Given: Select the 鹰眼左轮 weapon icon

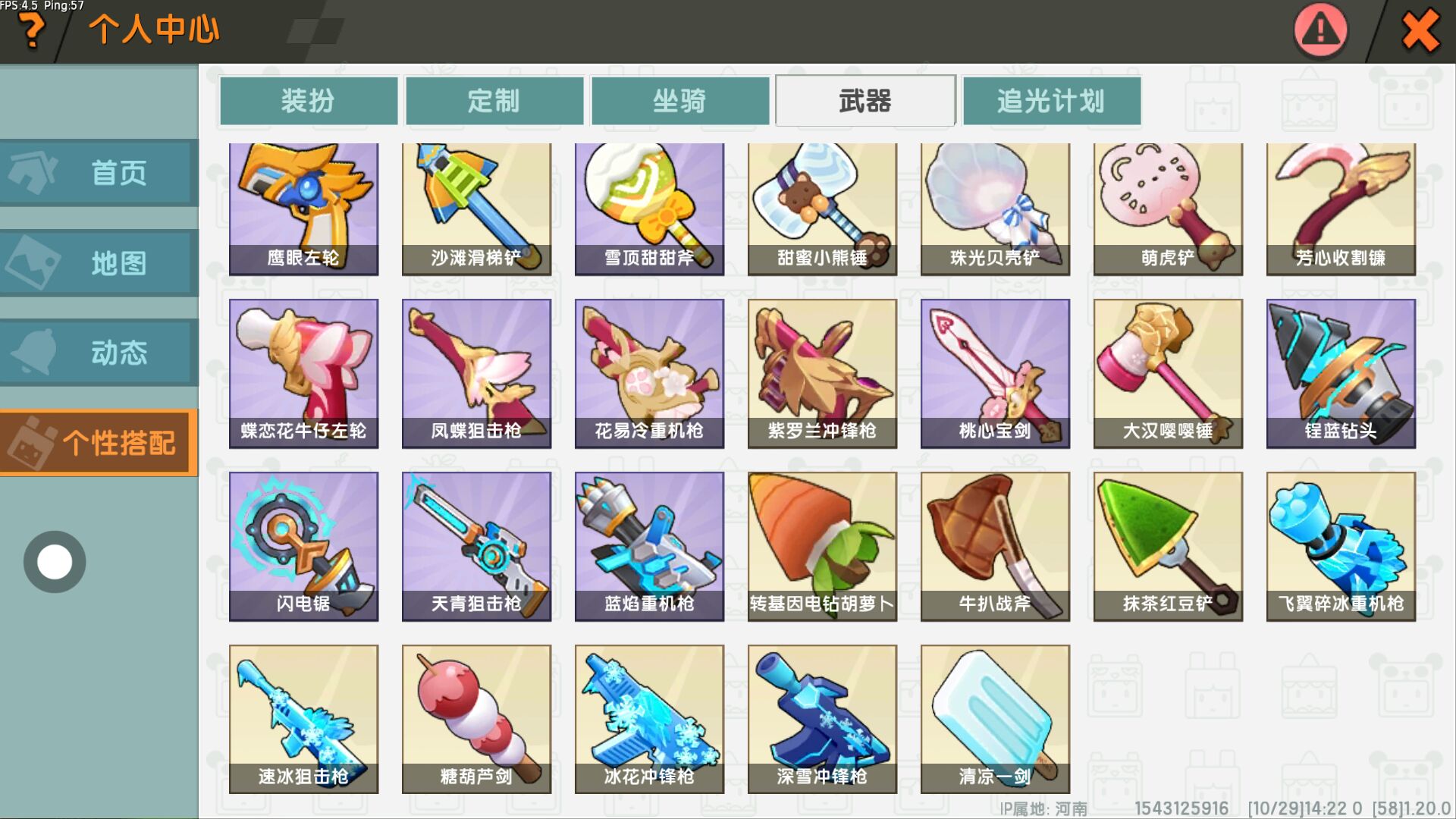Looking at the screenshot, I should coord(303,209).
